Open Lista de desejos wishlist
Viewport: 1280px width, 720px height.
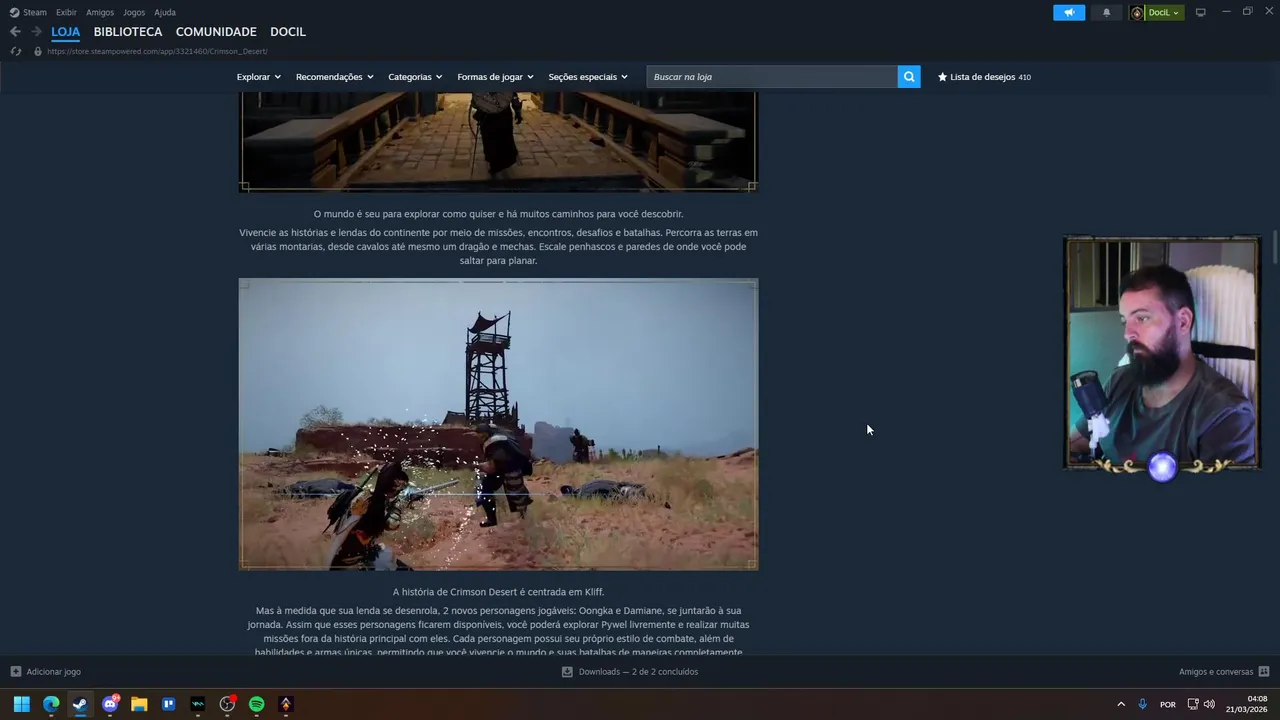coord(984,77)
